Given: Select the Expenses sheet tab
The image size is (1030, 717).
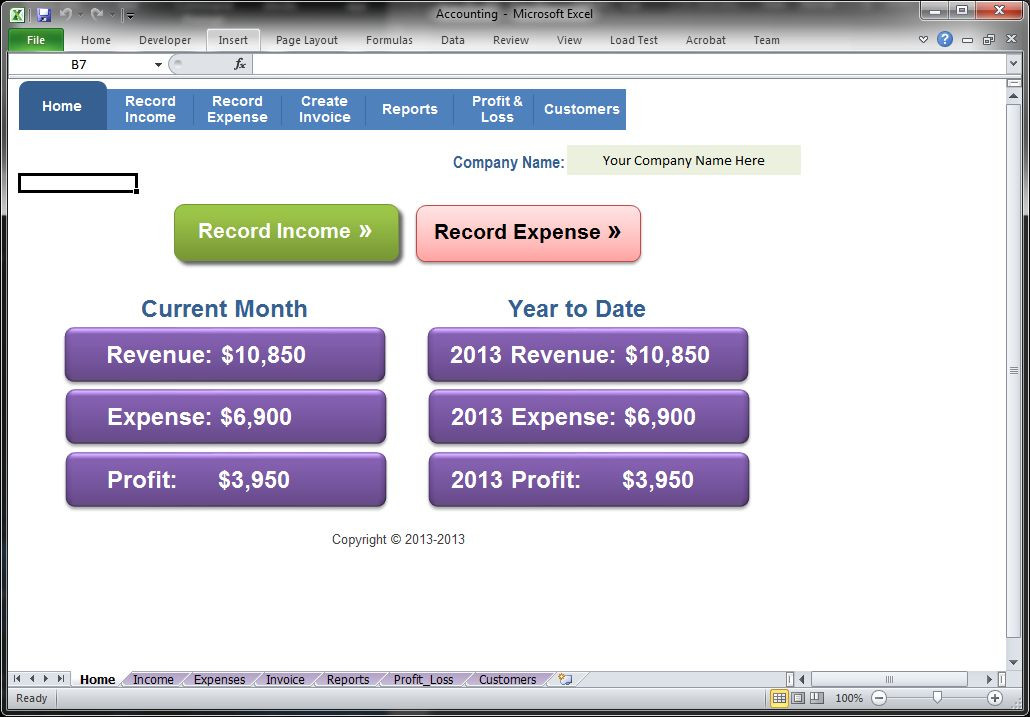Looking at the screenshot, I should click(219, 680).
